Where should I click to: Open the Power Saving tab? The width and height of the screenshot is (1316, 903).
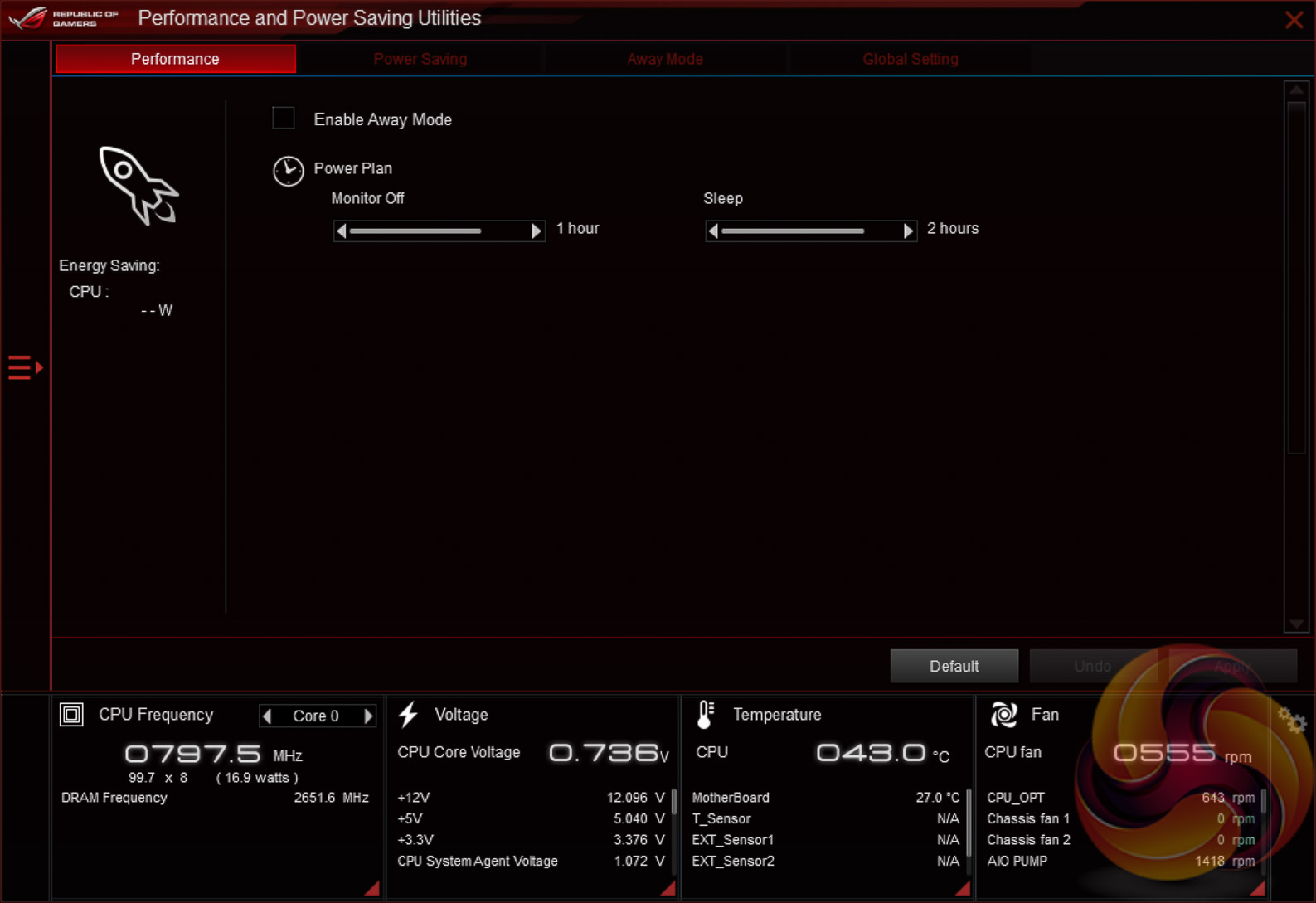pos(420,59)
